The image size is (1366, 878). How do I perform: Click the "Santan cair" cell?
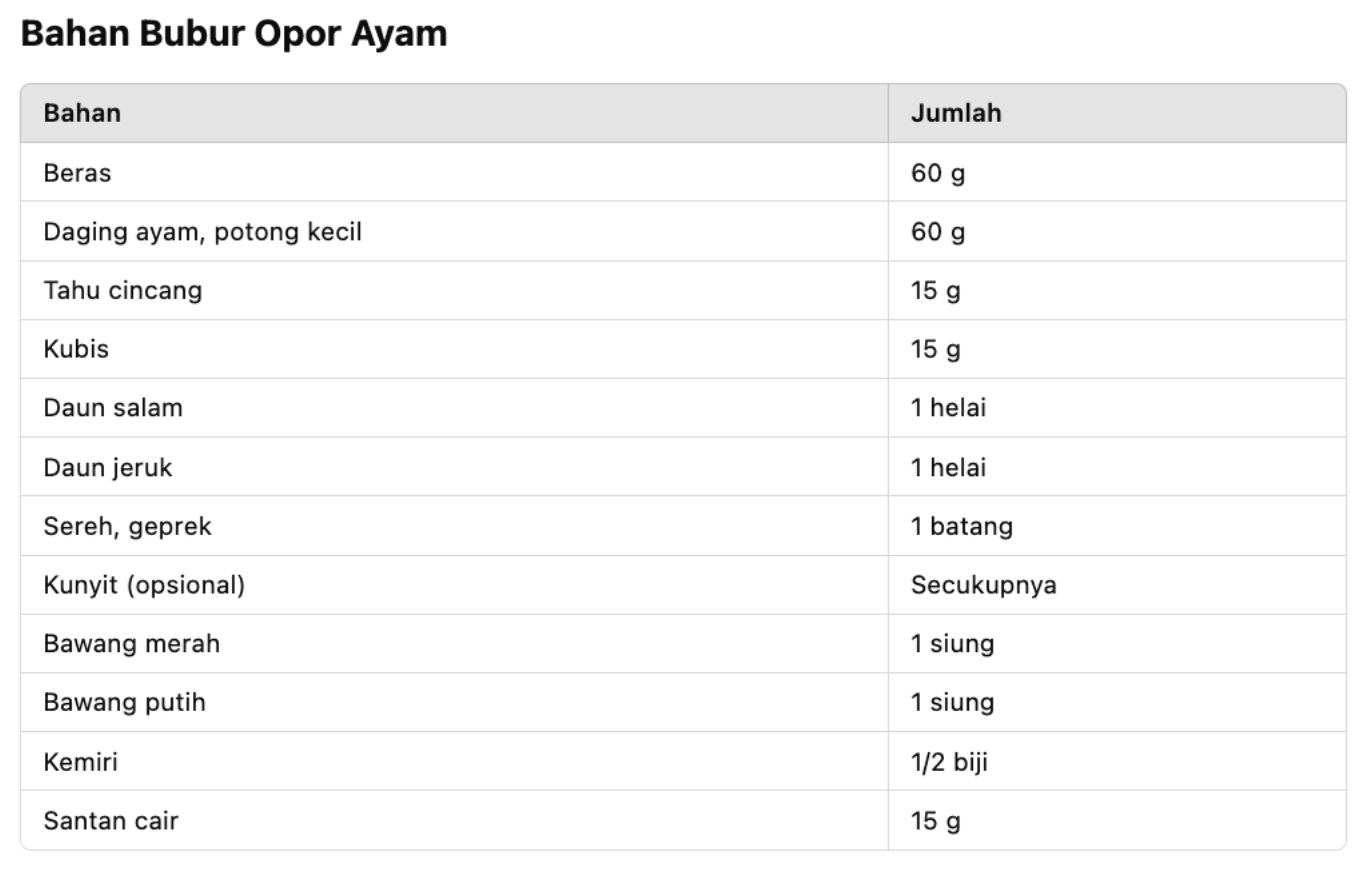coord(110,821)
